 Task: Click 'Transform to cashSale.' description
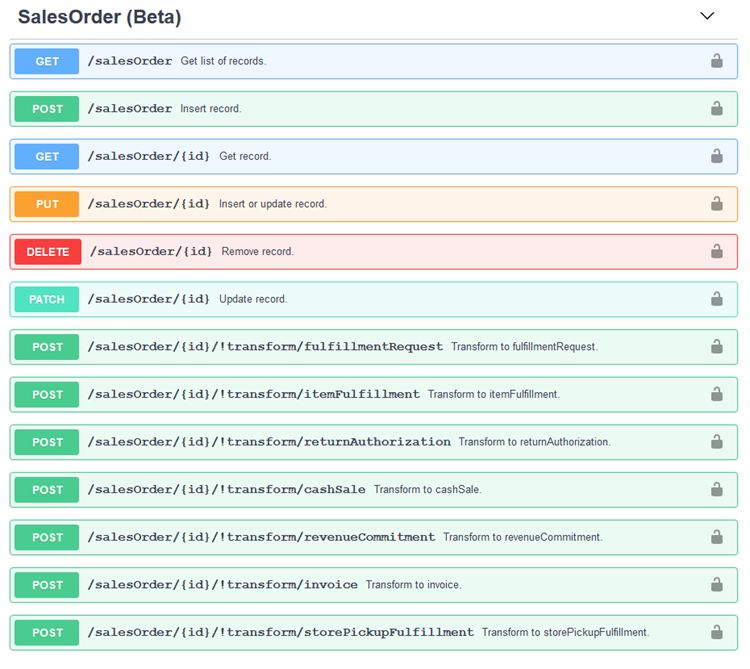pos(428,489)
